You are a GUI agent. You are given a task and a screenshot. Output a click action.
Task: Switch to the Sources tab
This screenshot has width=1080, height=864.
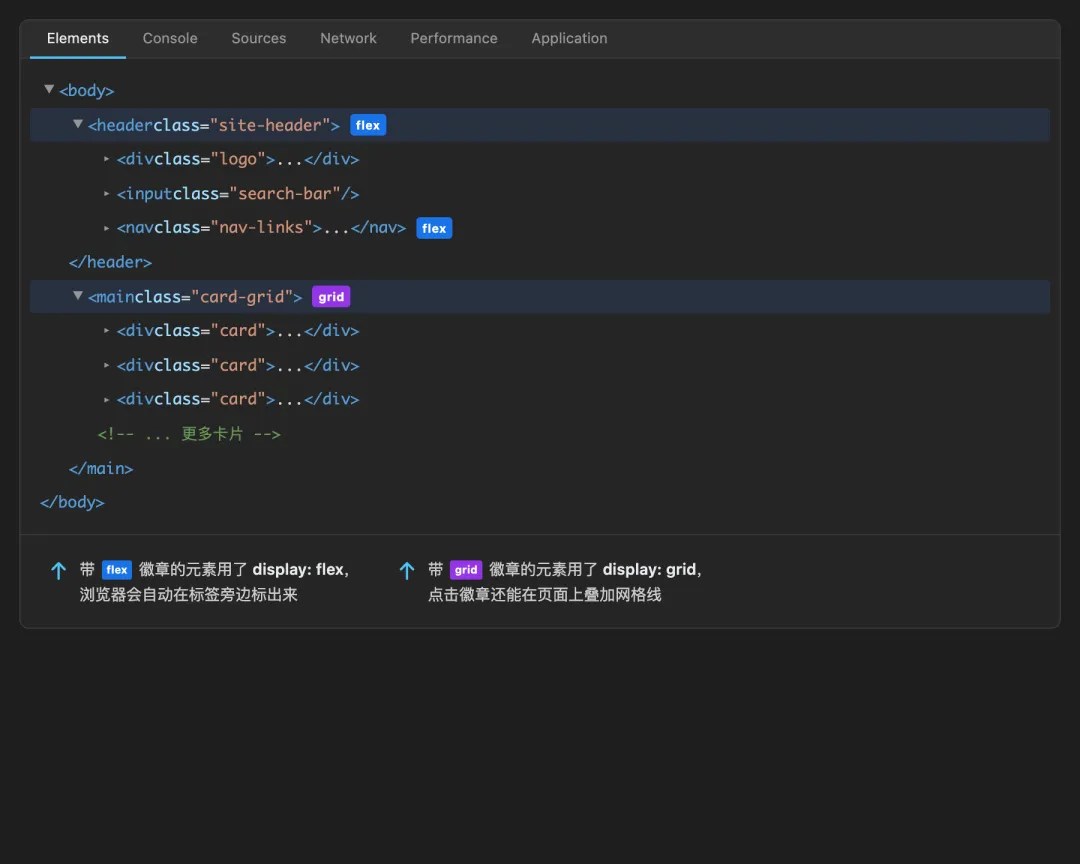[x=259, y=38]
